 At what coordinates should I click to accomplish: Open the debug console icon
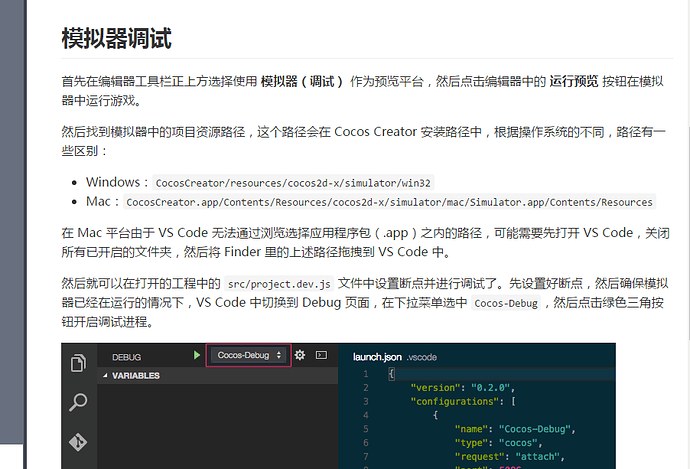322,355
